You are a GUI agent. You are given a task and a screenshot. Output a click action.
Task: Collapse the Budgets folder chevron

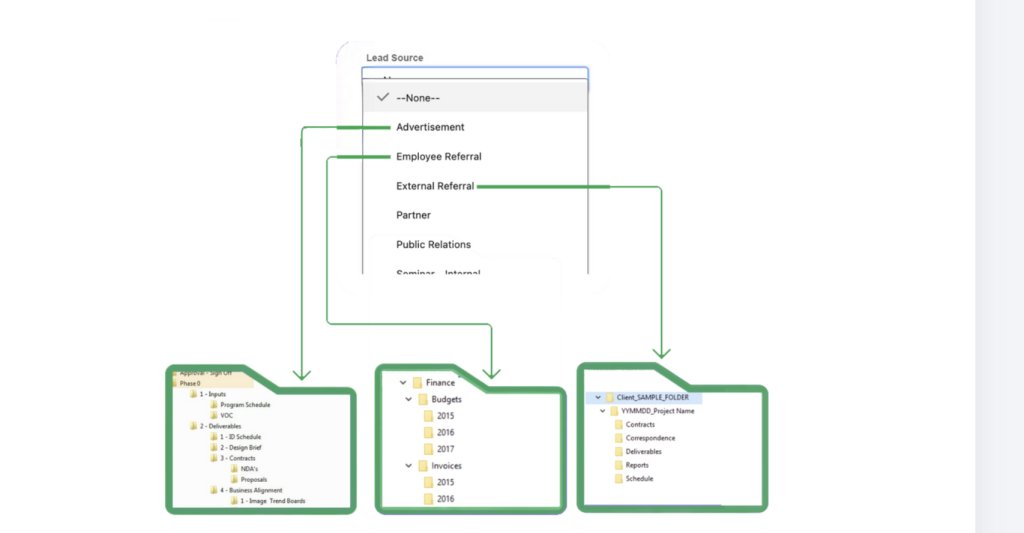pyautogui.click(x=409, y=399)
